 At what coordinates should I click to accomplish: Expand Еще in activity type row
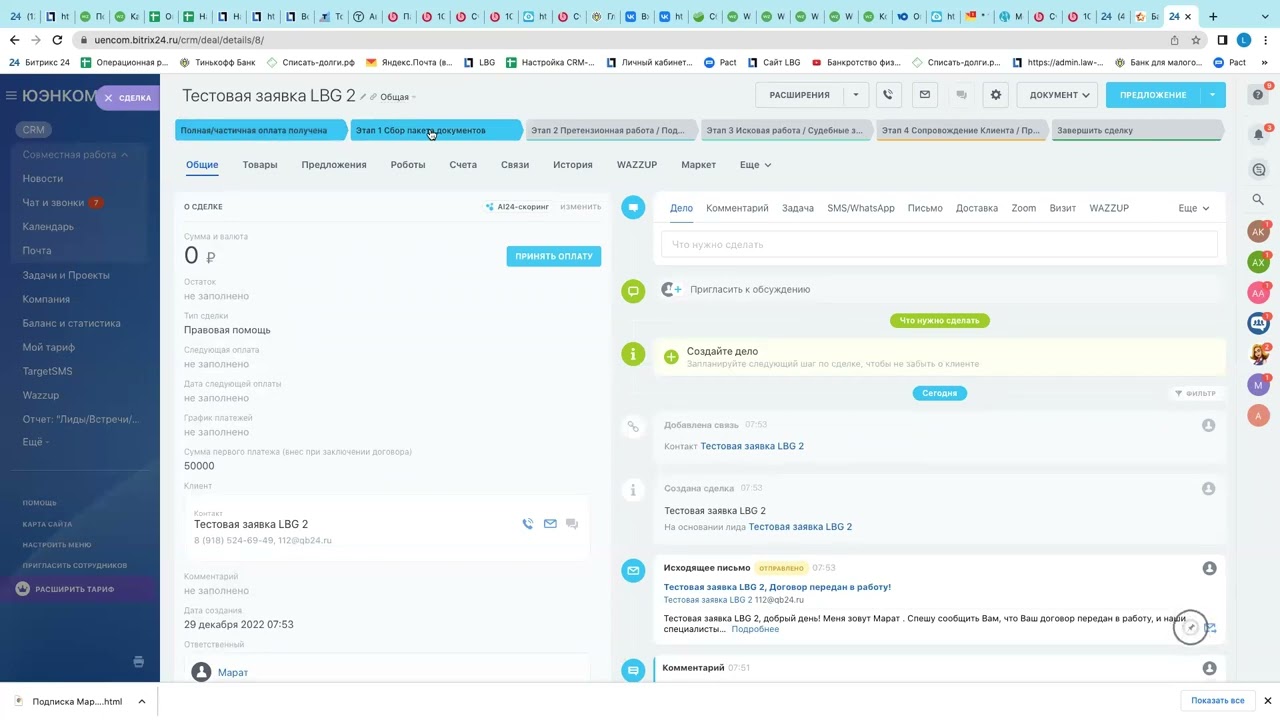(1194, 208)
